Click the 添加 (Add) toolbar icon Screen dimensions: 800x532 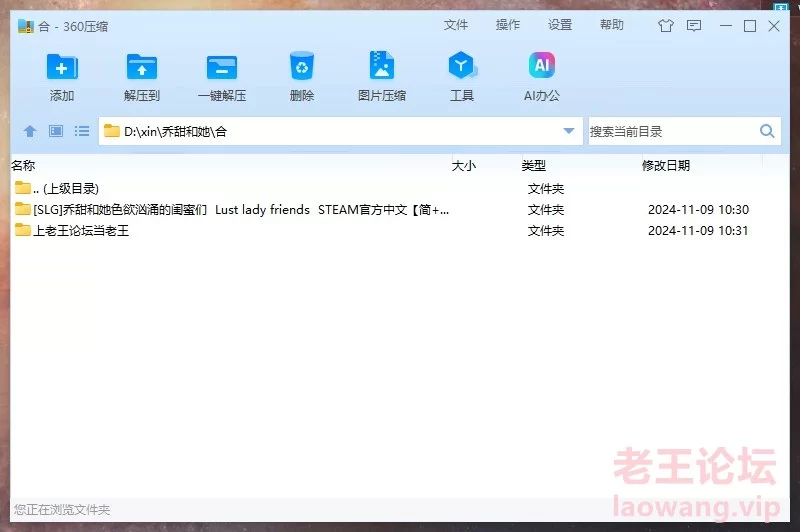tap(62, 67)
